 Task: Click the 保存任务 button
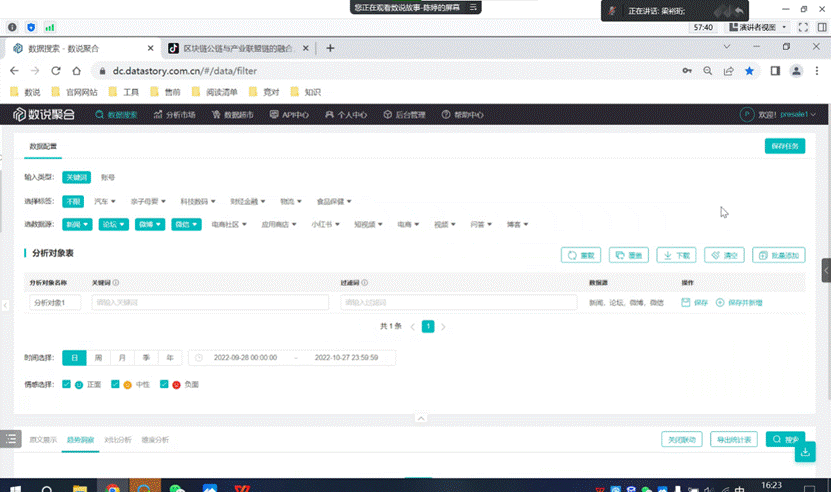(x=784, y=146)
